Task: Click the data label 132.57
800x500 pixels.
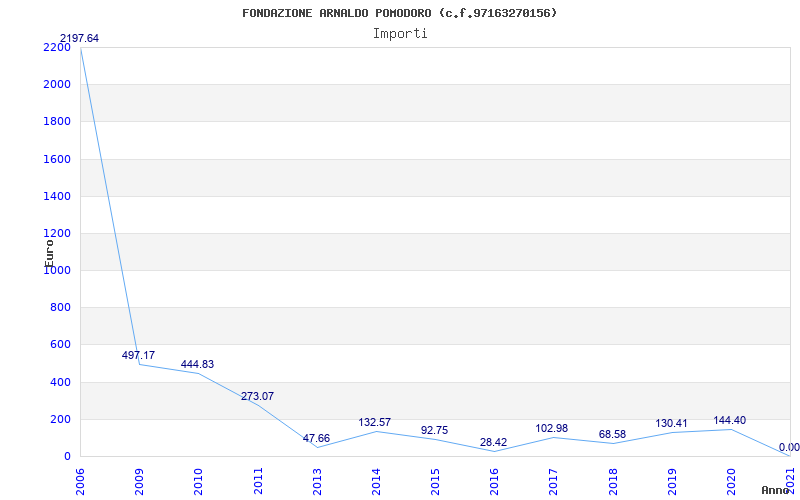Action: (x=375, y=422)
